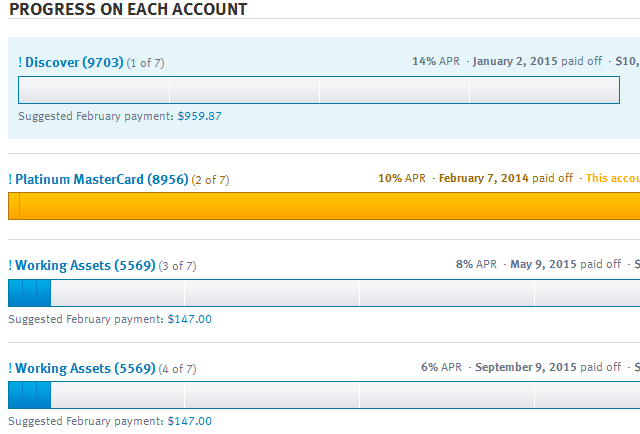Click the Discover account progress bar
This screenshot has height=434, width=640.
(x=319, y=90)
